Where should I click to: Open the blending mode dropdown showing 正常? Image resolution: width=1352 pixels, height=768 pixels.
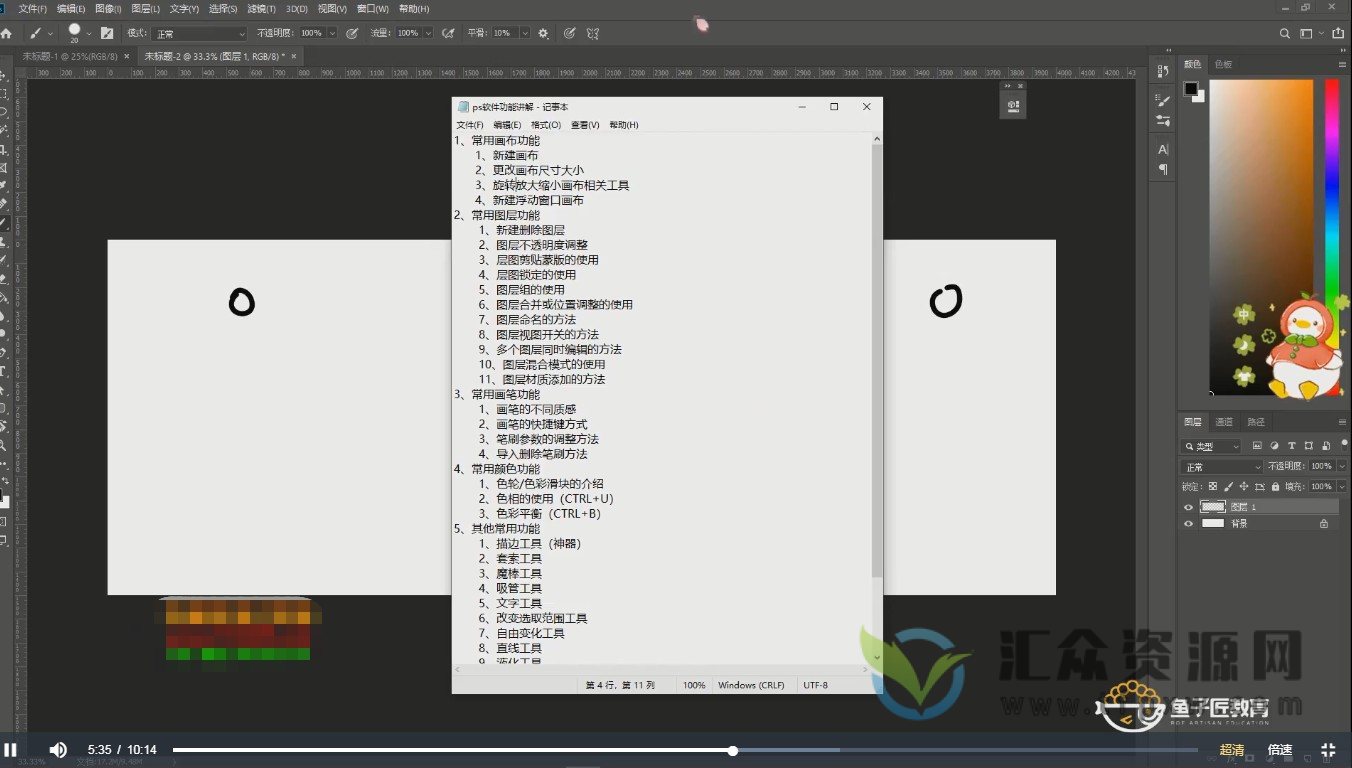(x=1221, y=465)
